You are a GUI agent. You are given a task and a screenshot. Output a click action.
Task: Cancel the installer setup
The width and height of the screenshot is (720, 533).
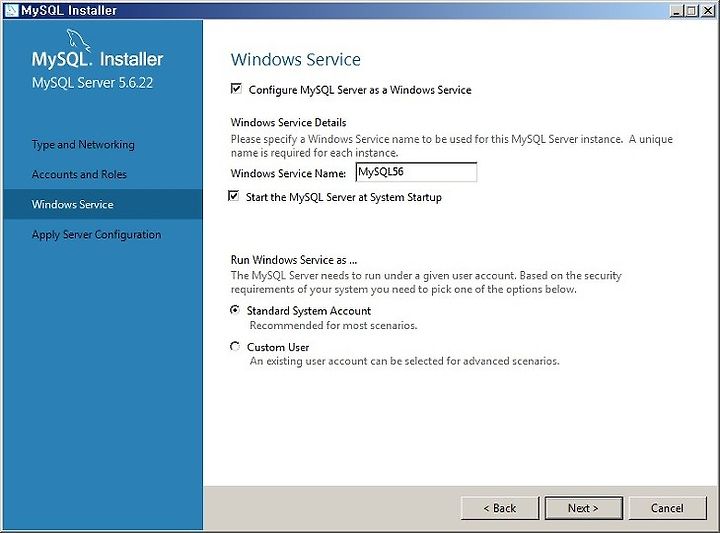[667, 508]
